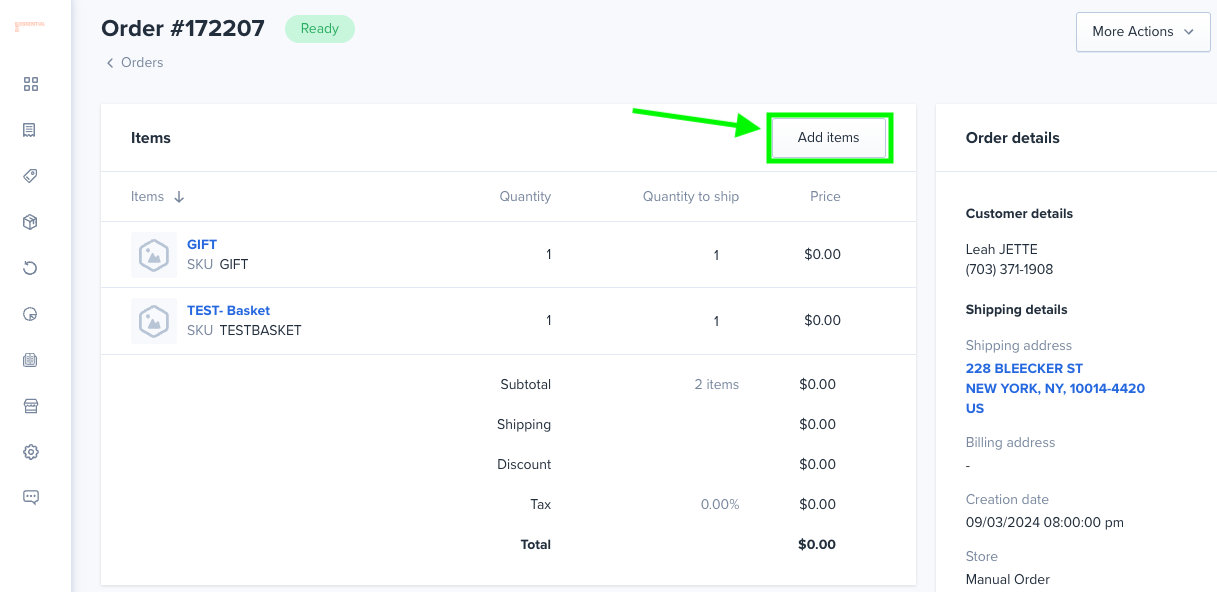Open the pie chart reports sidebar icon
Image resolution: width=1217 pixels, height=592 pixels.
[x=30, y=314]
